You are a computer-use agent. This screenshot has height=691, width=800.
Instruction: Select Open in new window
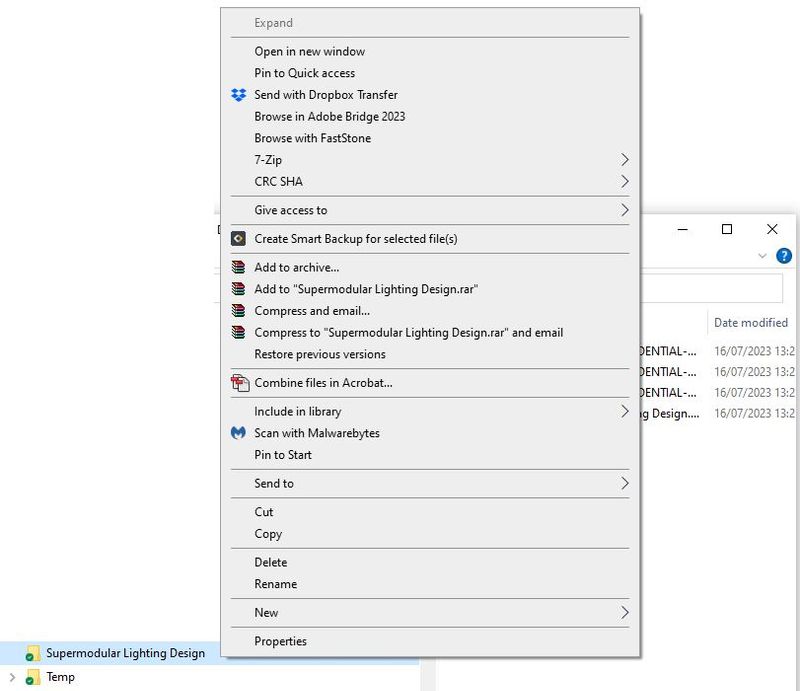click(x=310, y=52)
